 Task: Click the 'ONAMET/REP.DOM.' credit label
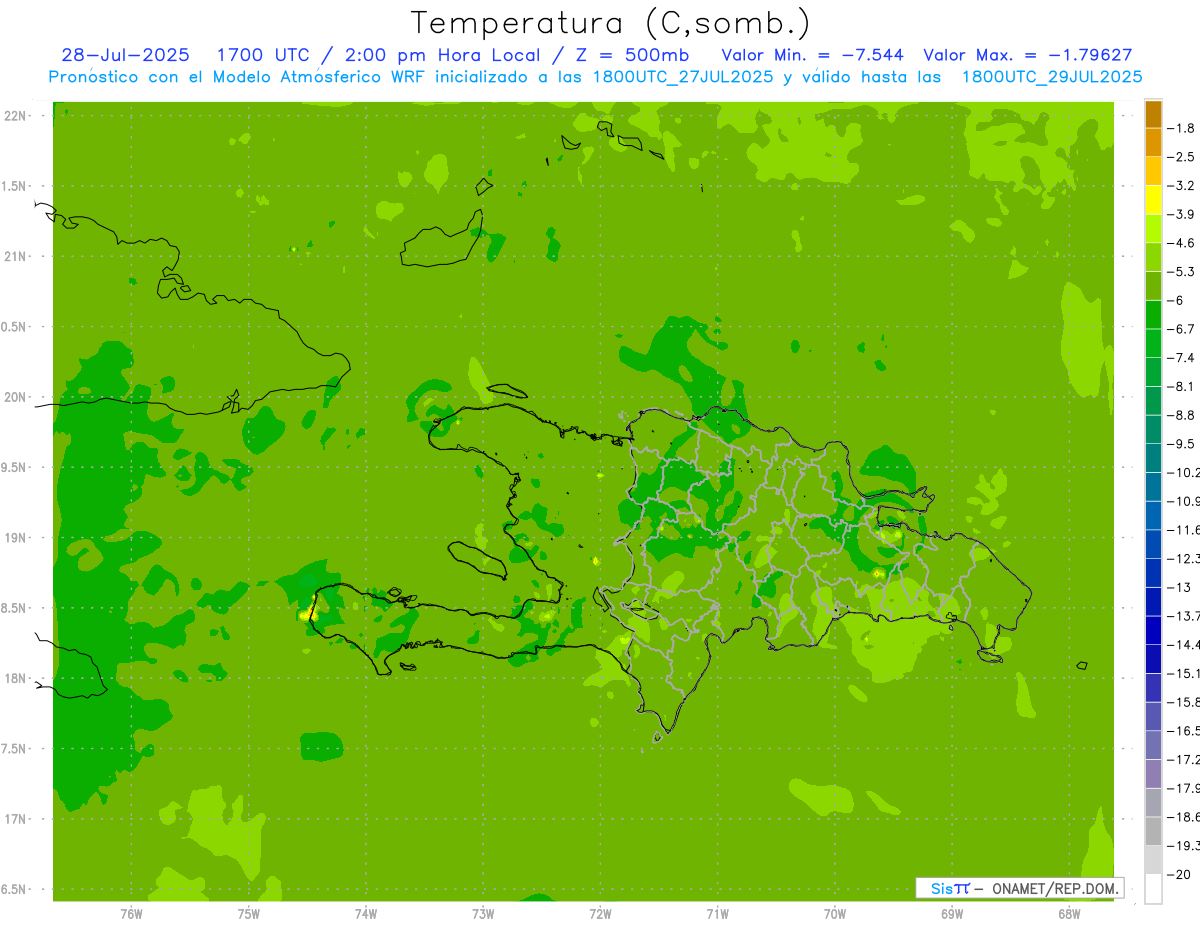[x=1055, y=888]
